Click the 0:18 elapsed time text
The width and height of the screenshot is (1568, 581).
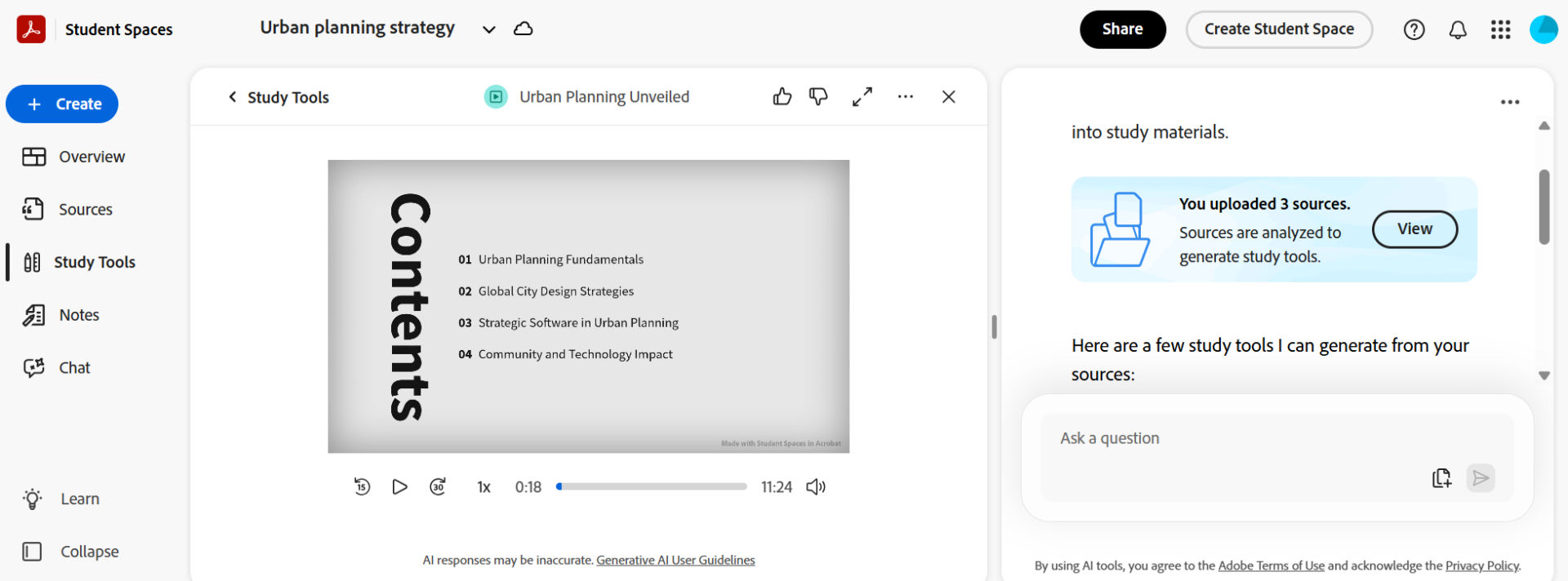coord(528,487)
